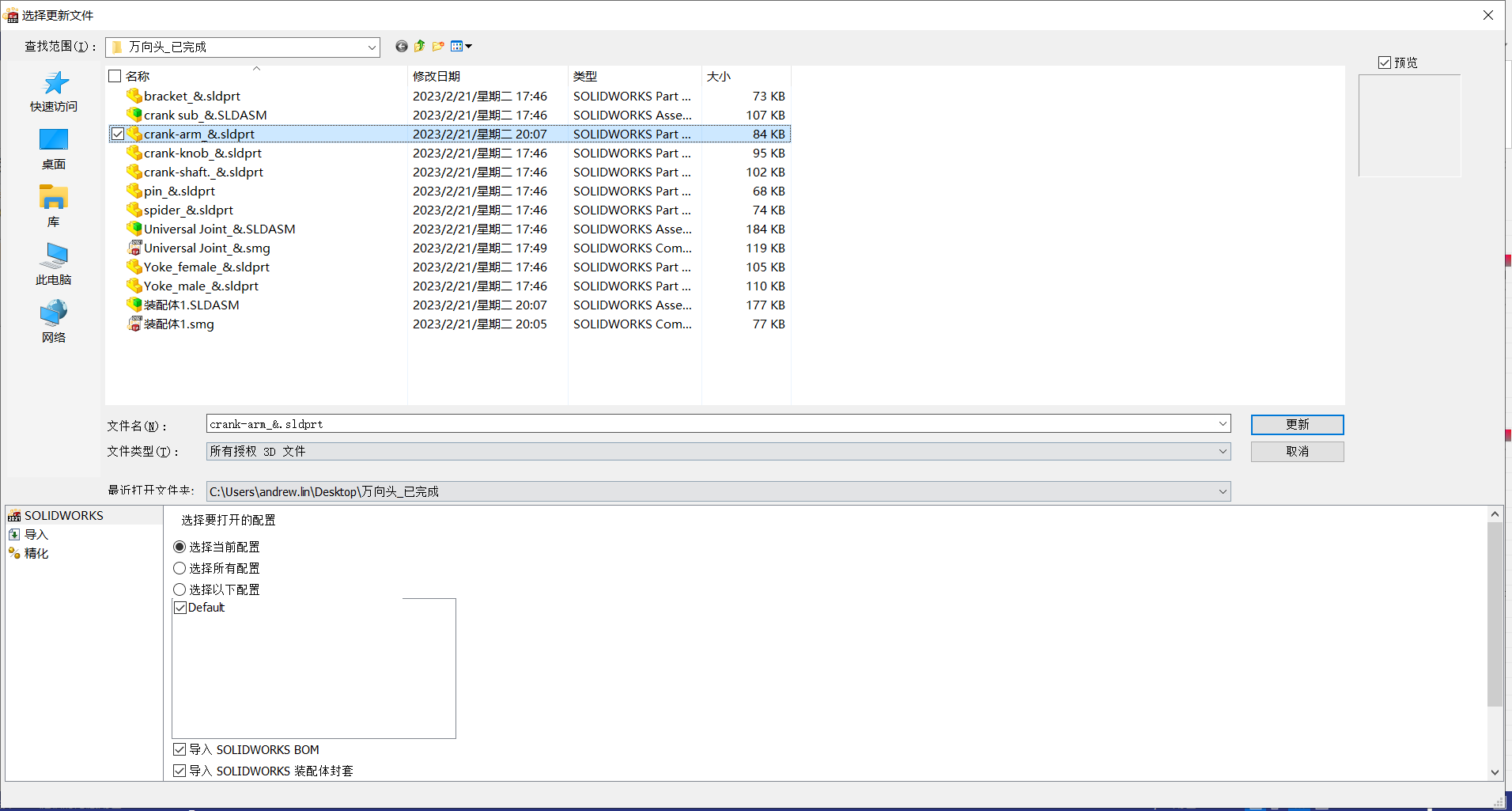Image resolution: width=1512 pixels, height=811 pixels.
Task: Expand the 最近打开文件夹 recent folders dropdown
Action: click(1223, 491)
